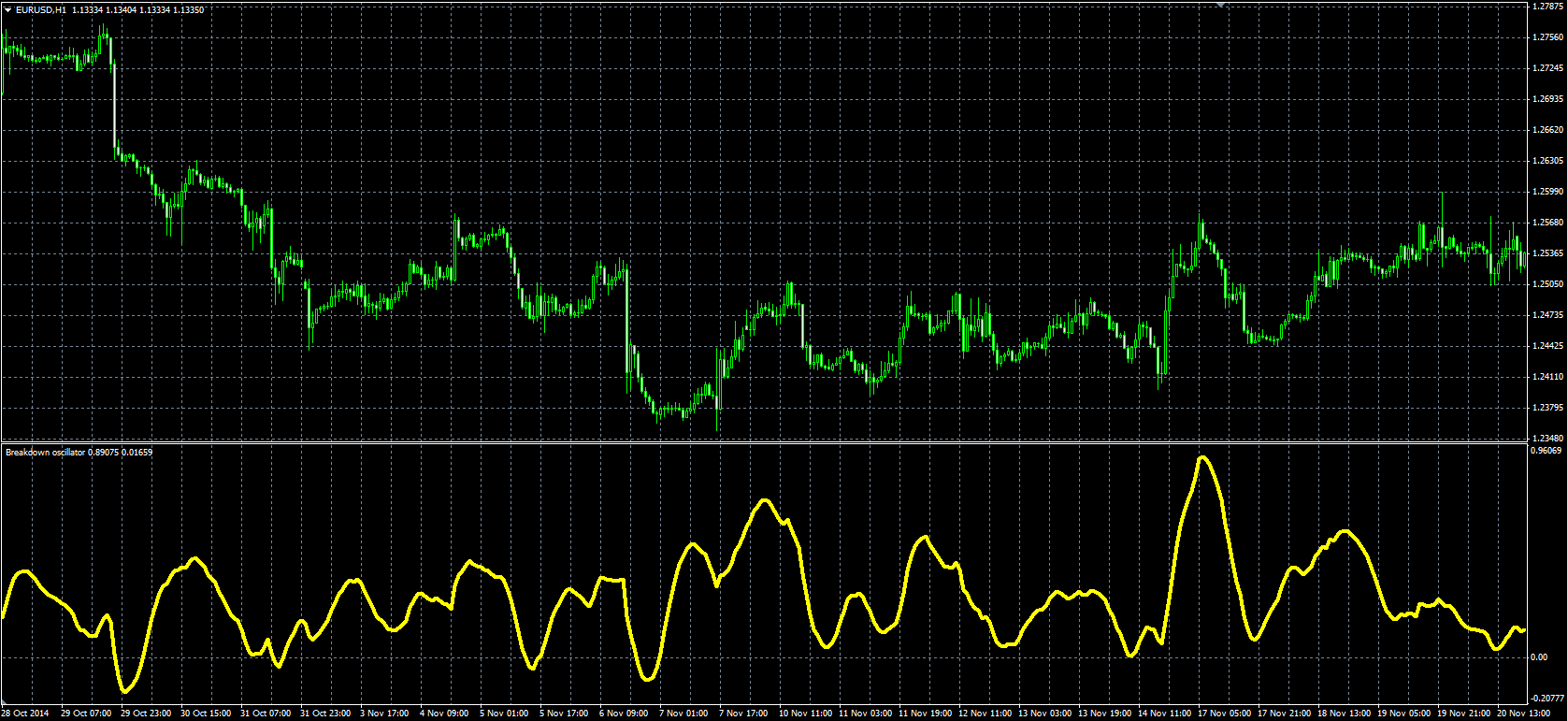The height and width of the screenshot is (721, 1568).
Task: Click the 3 Nov 17:00 time label
Action: (x=385, y=714)
